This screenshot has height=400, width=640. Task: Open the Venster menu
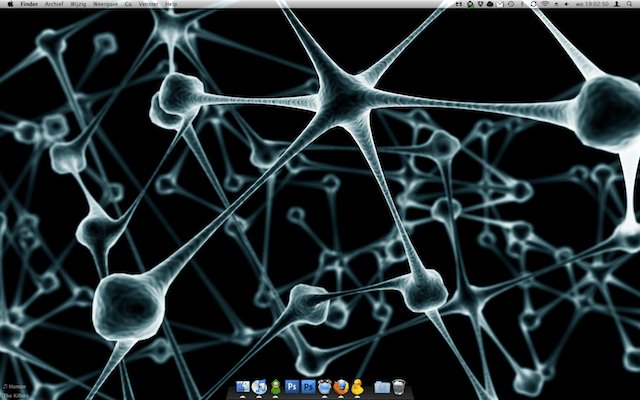coord(148,5)
